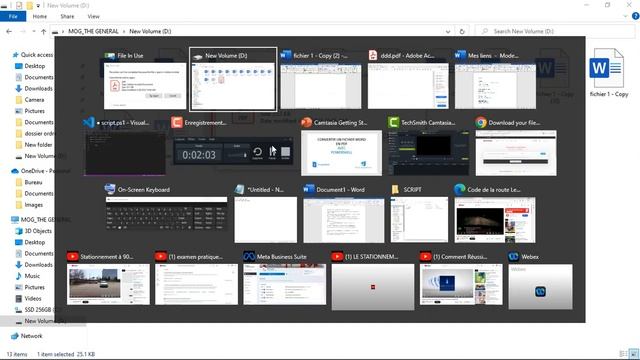Viewport: 640px width, 360px height.
Task: Select the fichier 1 - Copy Word file
Action: pyautogui.click(x=608, y=73)
